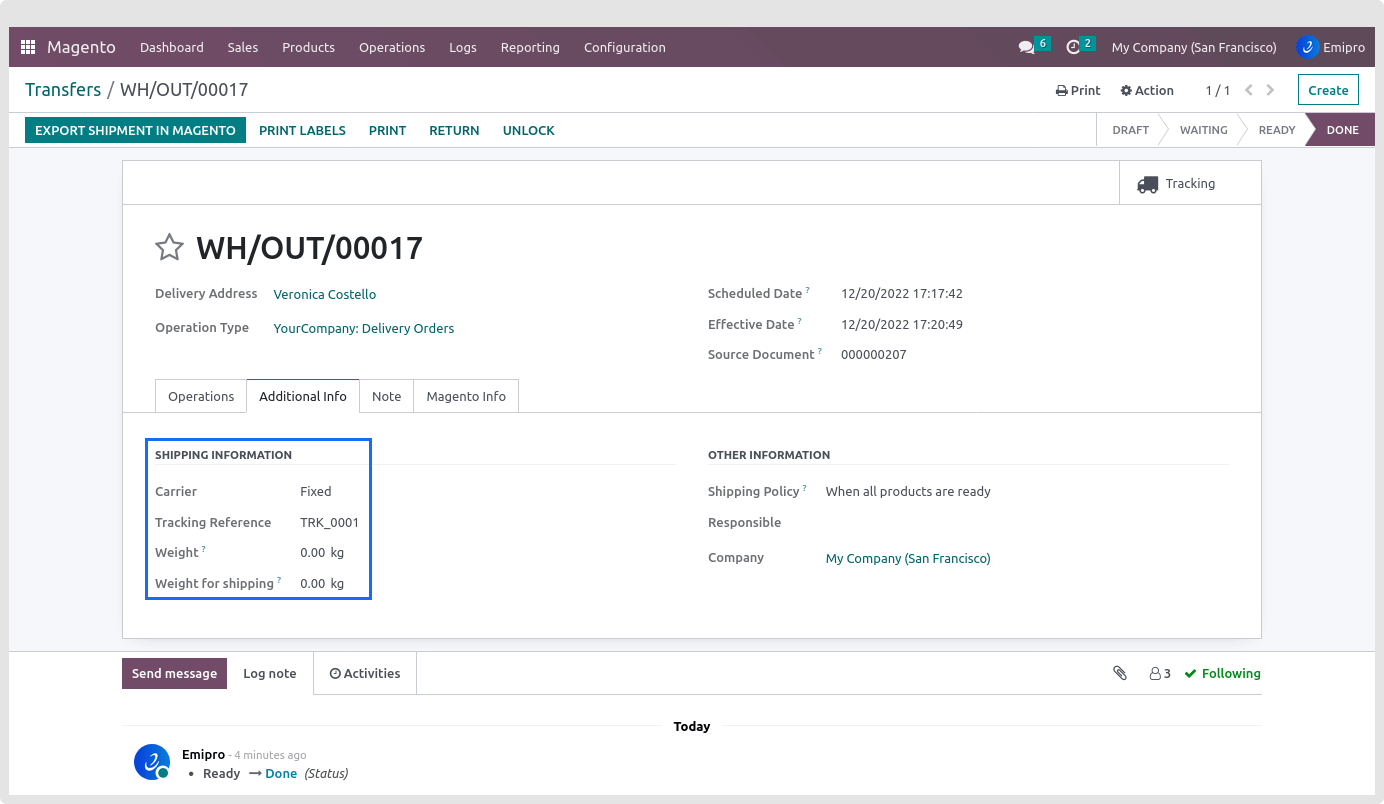Open the apps grid menu icon
1384x804 pixels.
28,47
